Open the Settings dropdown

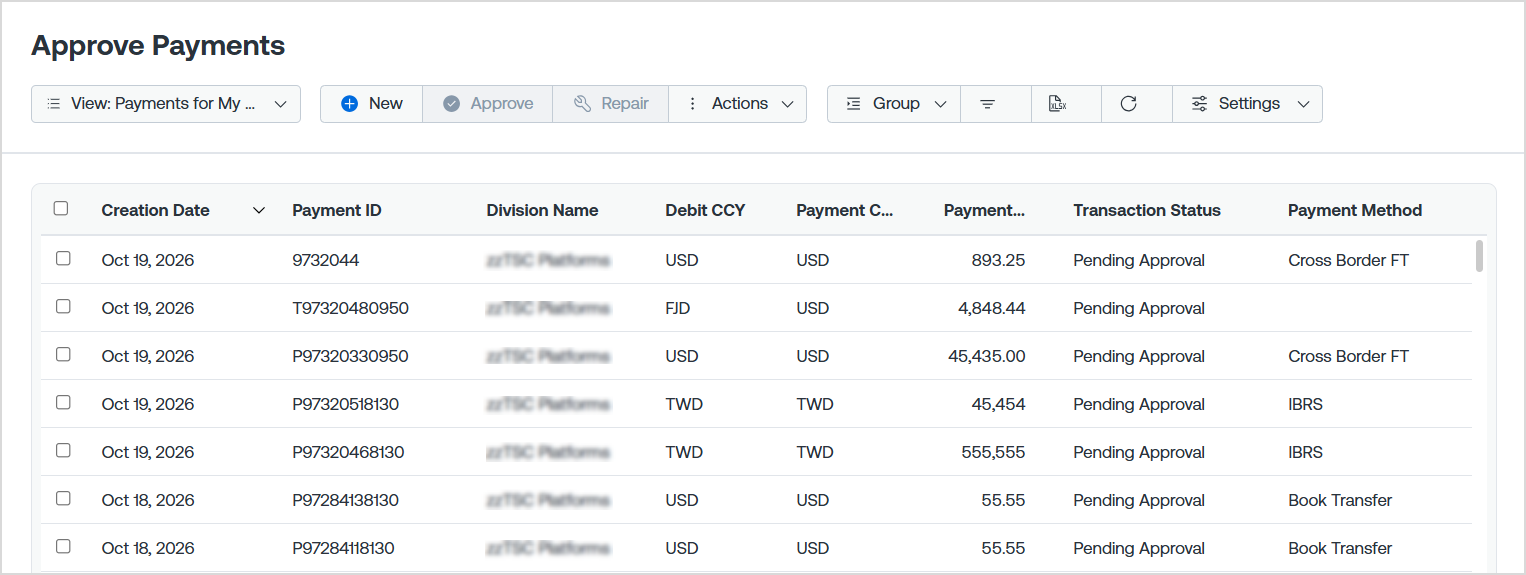point(1248,104)
